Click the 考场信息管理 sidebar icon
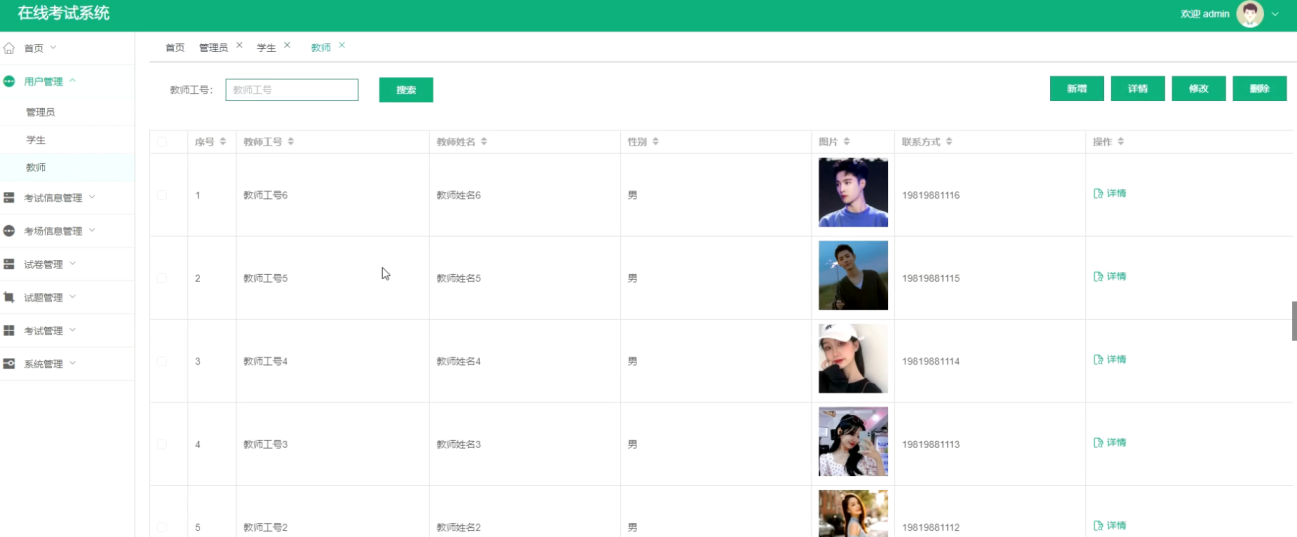Screen dimensions: 1297x537 click(x=9, y=231)
